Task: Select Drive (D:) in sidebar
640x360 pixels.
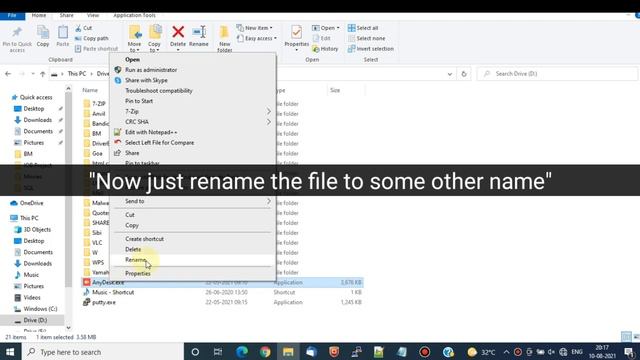Action: [x=31, y=320]
